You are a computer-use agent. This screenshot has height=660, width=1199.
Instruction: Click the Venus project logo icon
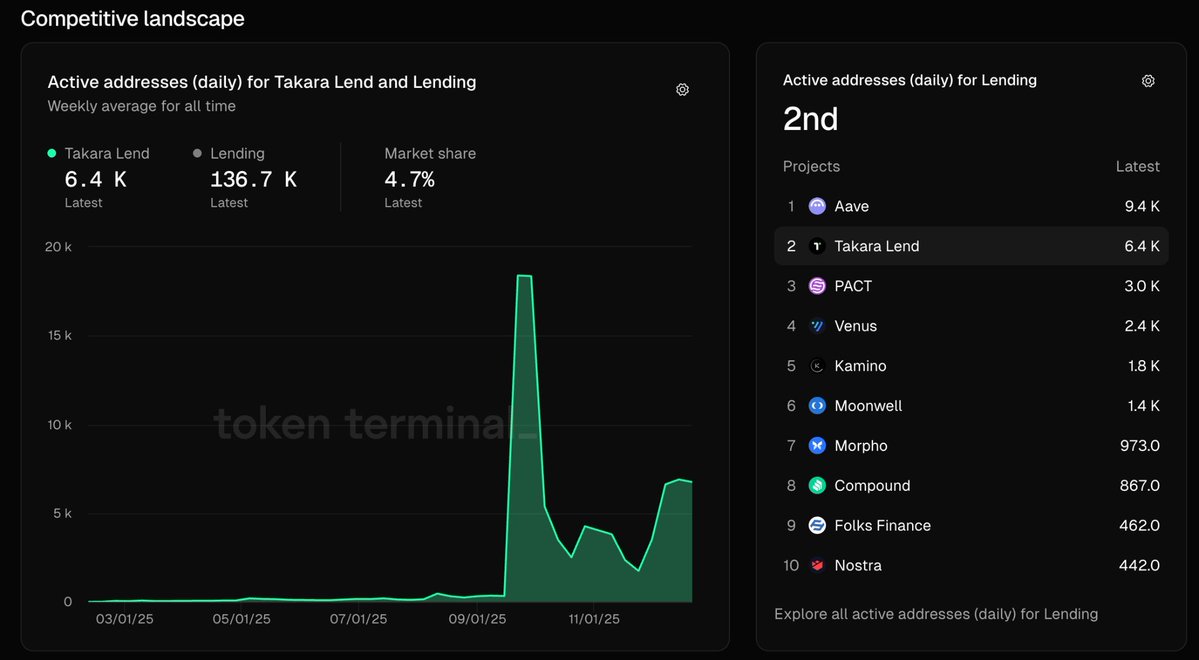click(817, 326)
